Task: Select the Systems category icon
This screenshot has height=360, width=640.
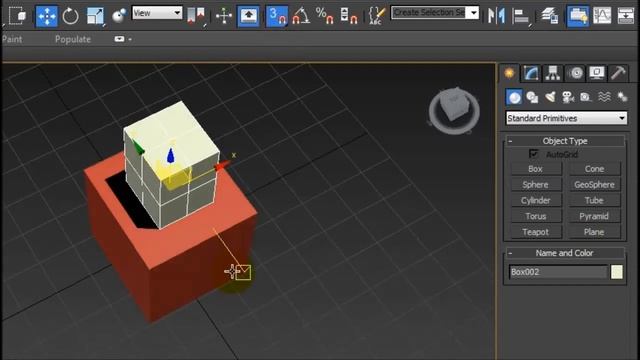Action: pos(622,97)
